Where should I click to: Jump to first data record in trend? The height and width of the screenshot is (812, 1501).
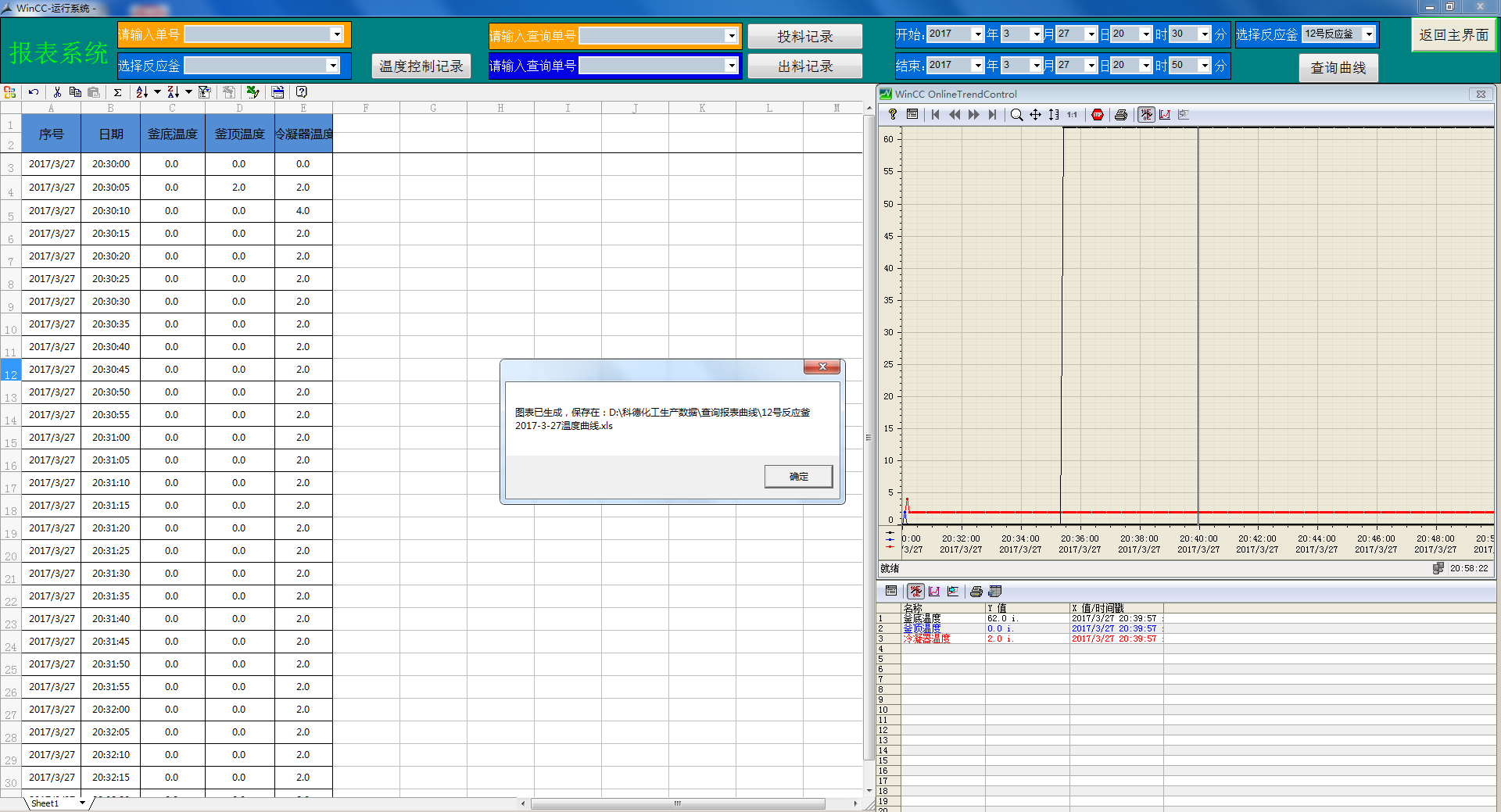coord(935,115)
